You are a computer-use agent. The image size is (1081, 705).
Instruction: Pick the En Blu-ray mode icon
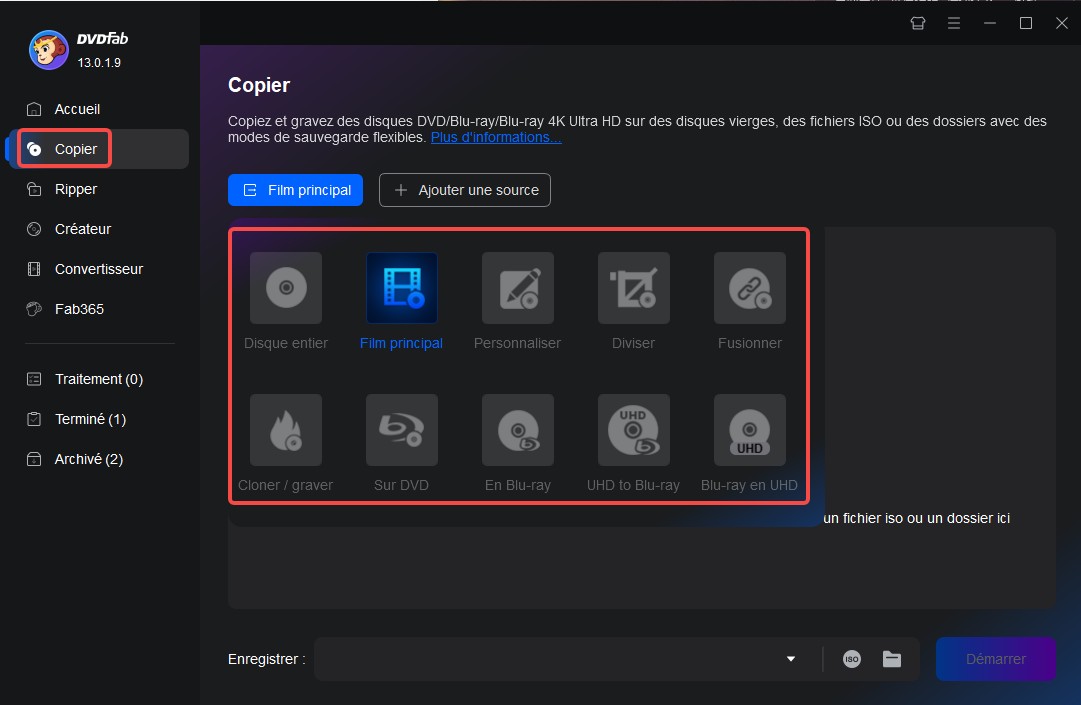tap(518, 430)
